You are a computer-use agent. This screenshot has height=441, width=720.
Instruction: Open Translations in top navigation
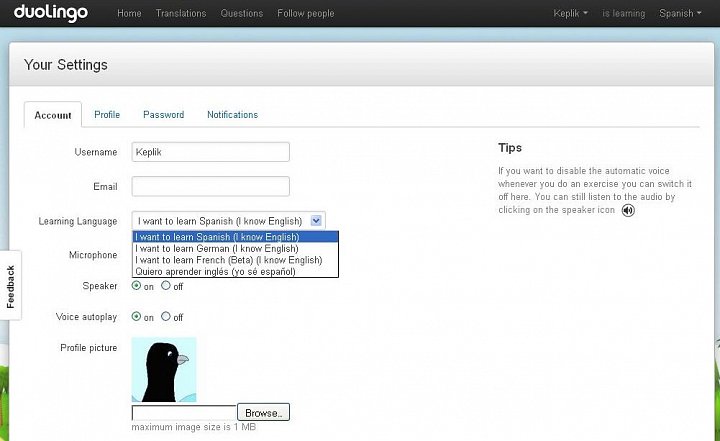[x=181, y=14]
